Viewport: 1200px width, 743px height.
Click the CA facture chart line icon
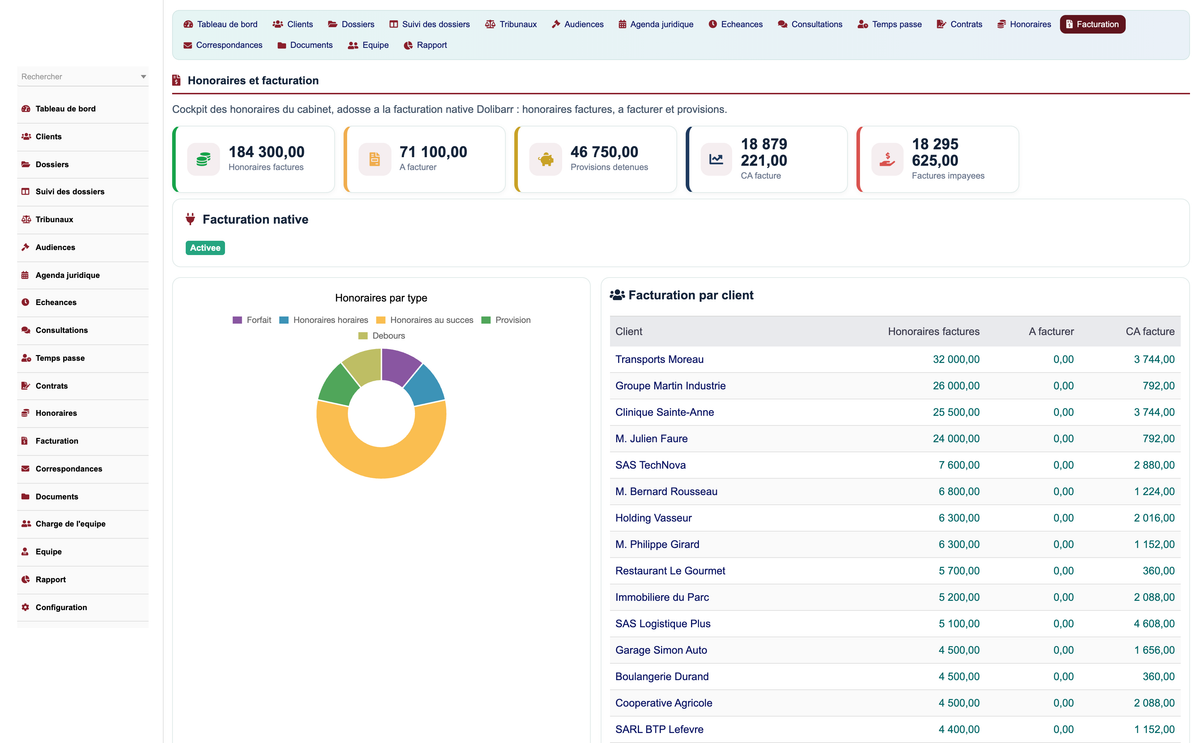pyautogui.click(x=716, y=159)
